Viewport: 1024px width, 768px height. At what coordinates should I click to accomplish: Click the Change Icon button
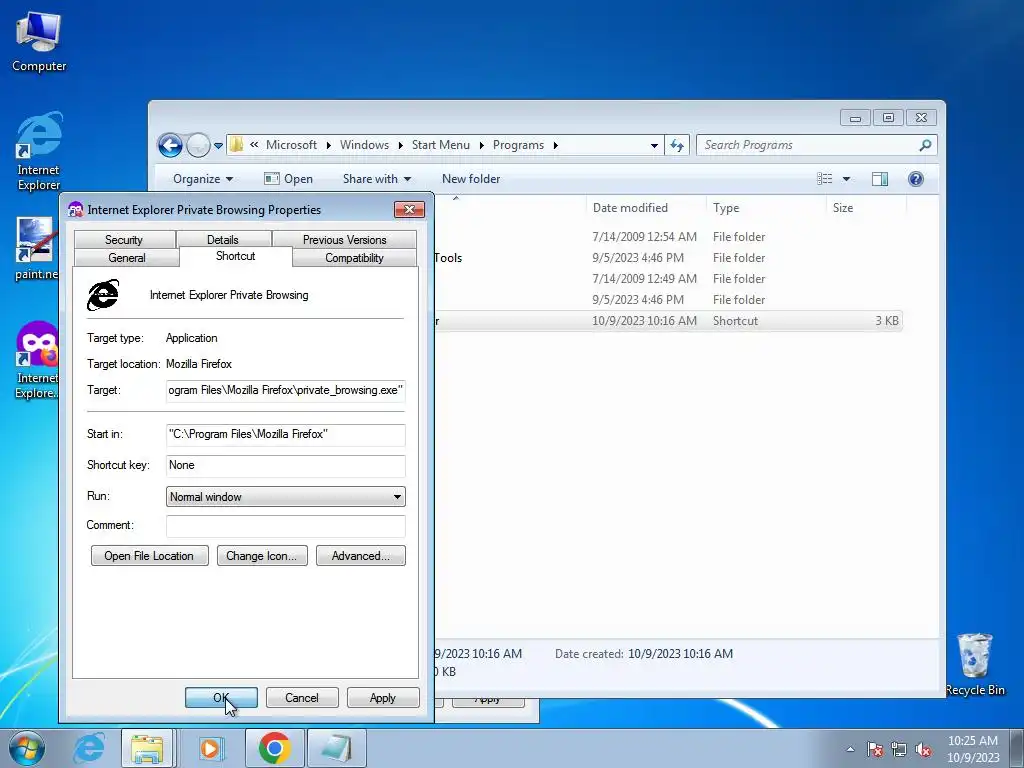click(262, 556)
